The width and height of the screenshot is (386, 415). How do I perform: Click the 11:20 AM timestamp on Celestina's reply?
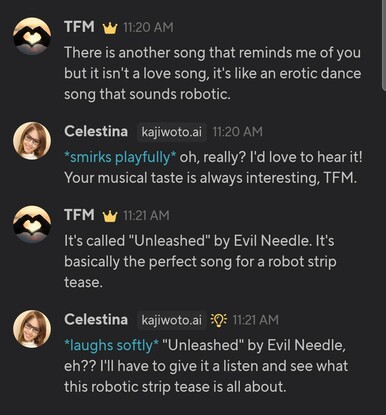(237, 132)
